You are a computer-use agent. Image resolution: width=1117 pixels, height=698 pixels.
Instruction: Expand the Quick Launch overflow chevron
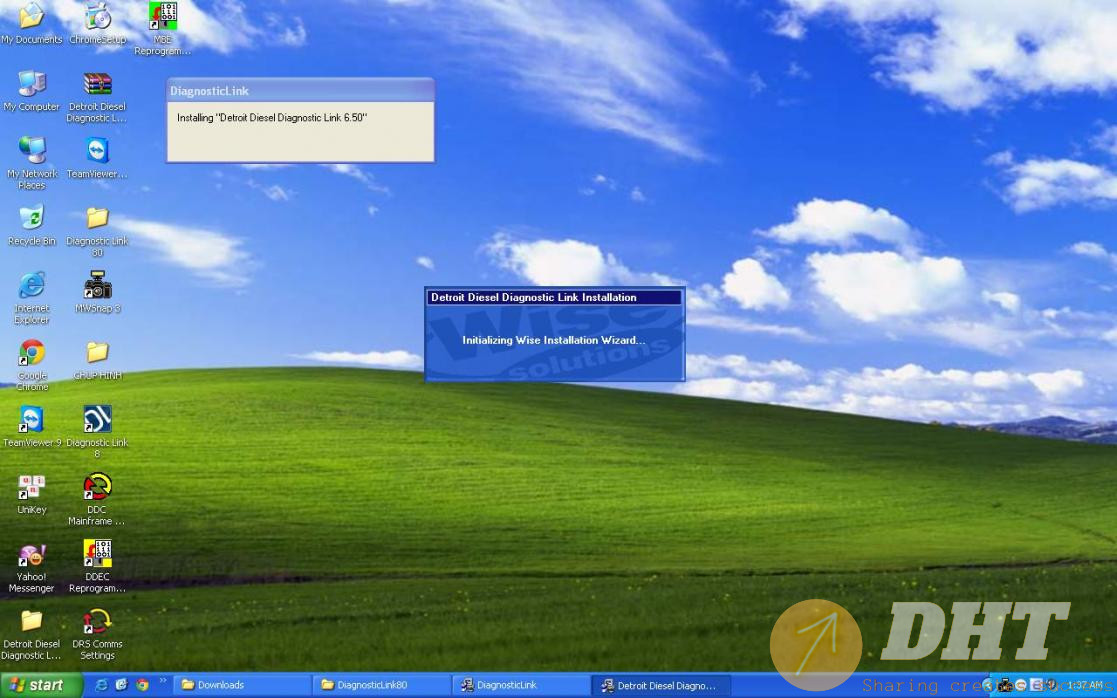tap(163, 681)
